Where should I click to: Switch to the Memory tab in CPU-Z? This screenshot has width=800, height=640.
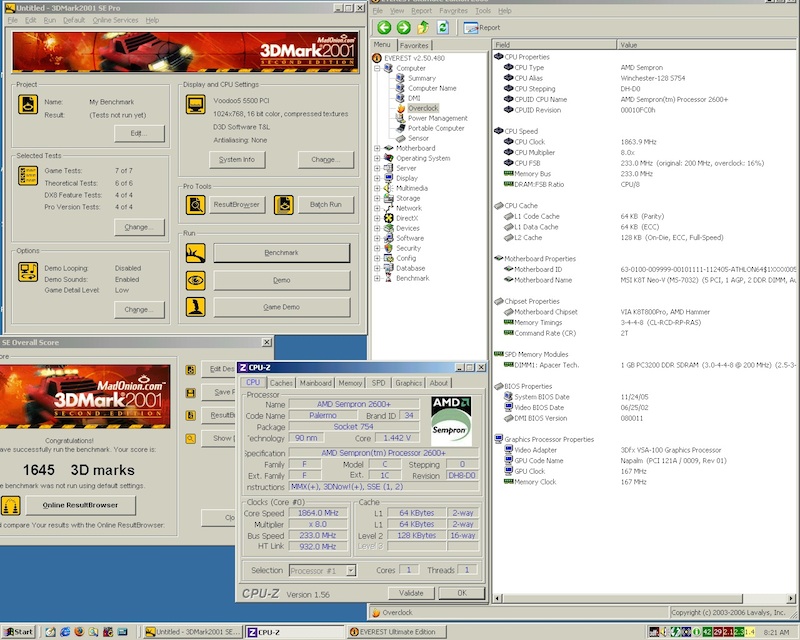click(x=350, y=383)
